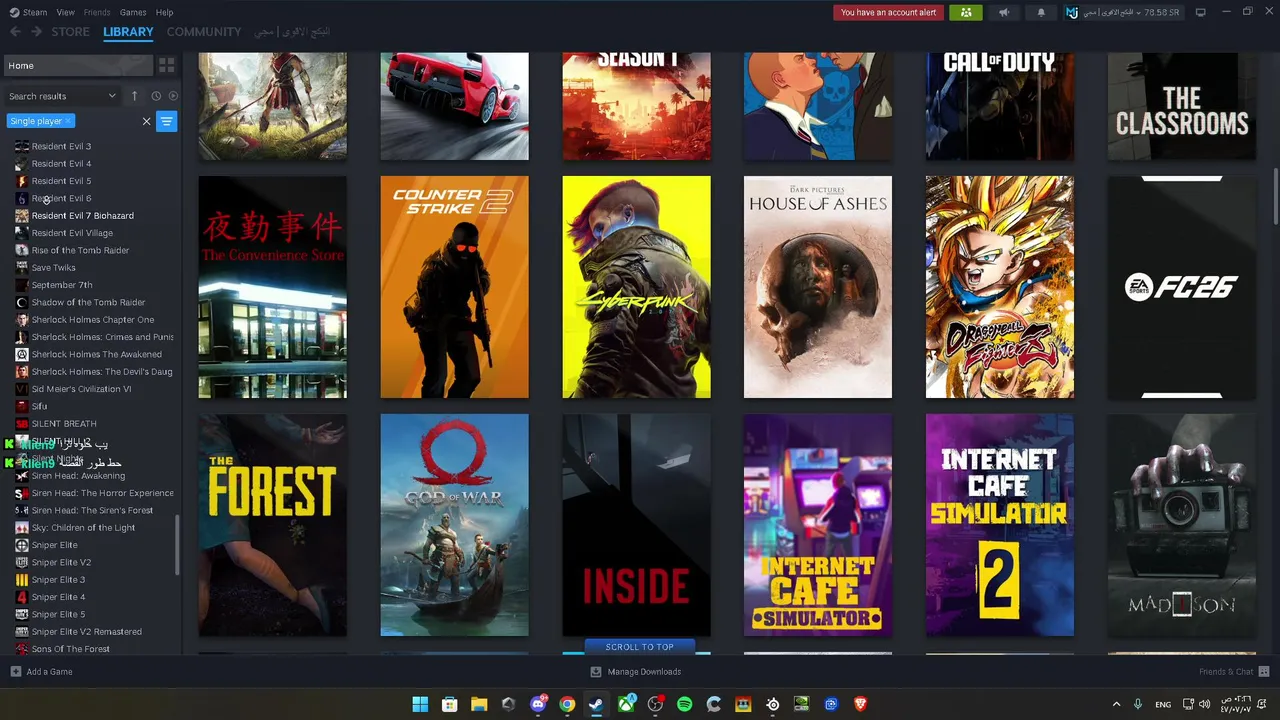This screenshot has height=720, width=1280.
Task: Select Resident Evil 4 in list
Action: pyautogui.click(x=61, y=164)
